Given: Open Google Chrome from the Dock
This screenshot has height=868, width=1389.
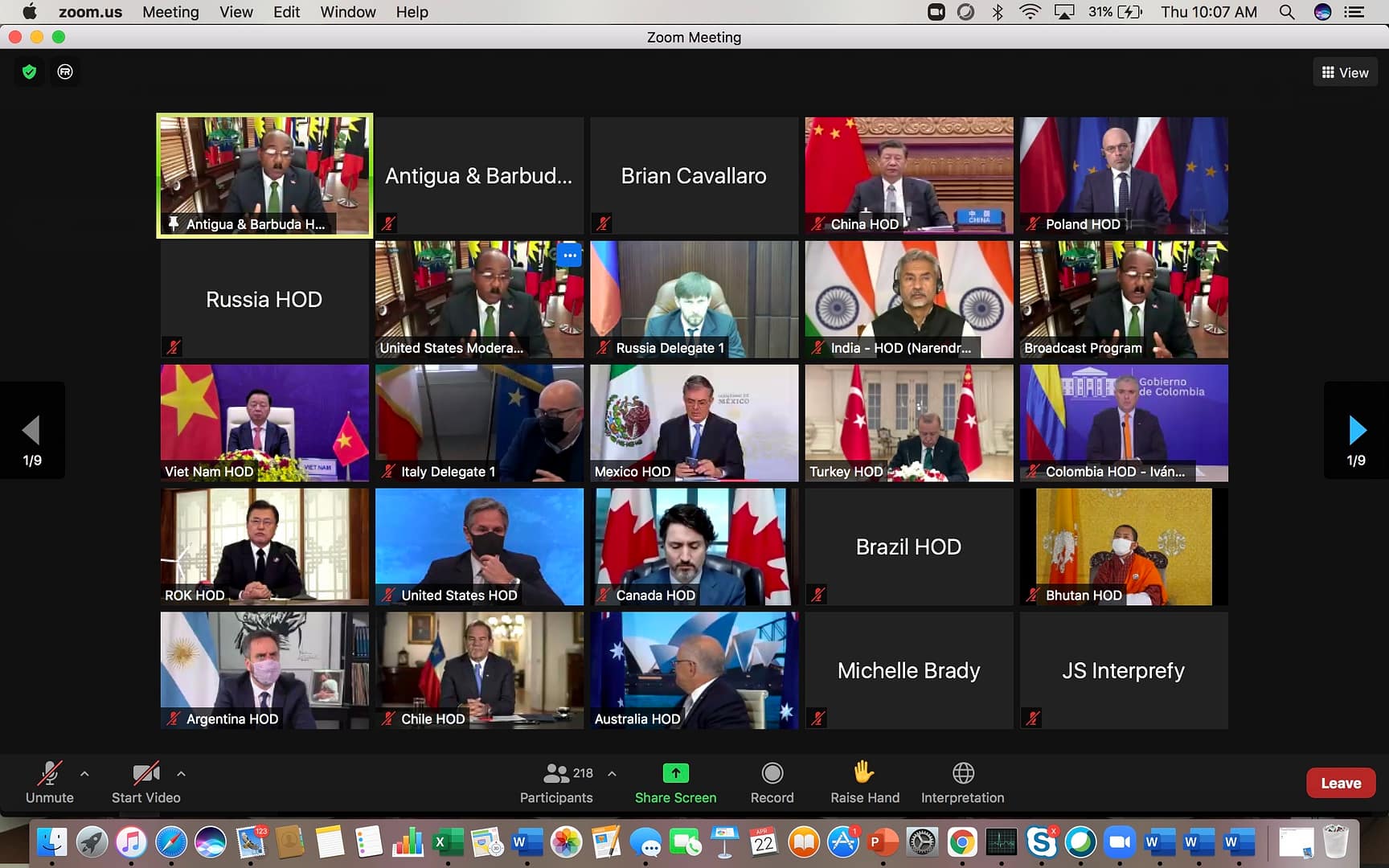Looking at the screenshot, I should 961,842.
